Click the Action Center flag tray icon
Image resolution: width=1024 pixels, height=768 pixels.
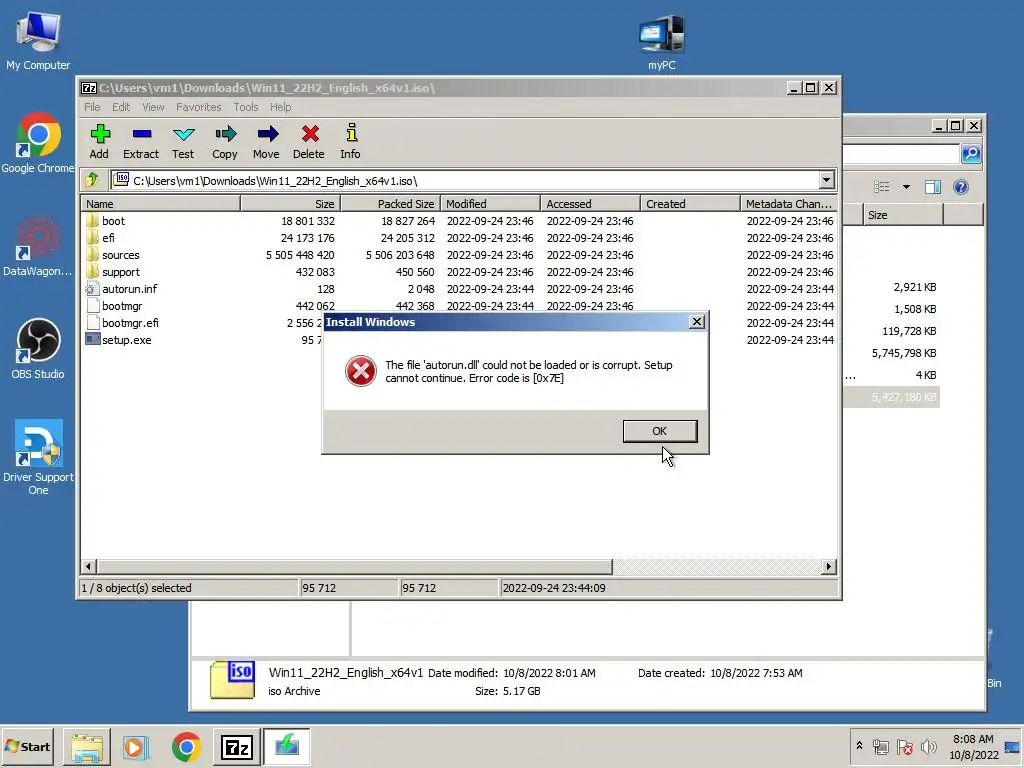904,746
